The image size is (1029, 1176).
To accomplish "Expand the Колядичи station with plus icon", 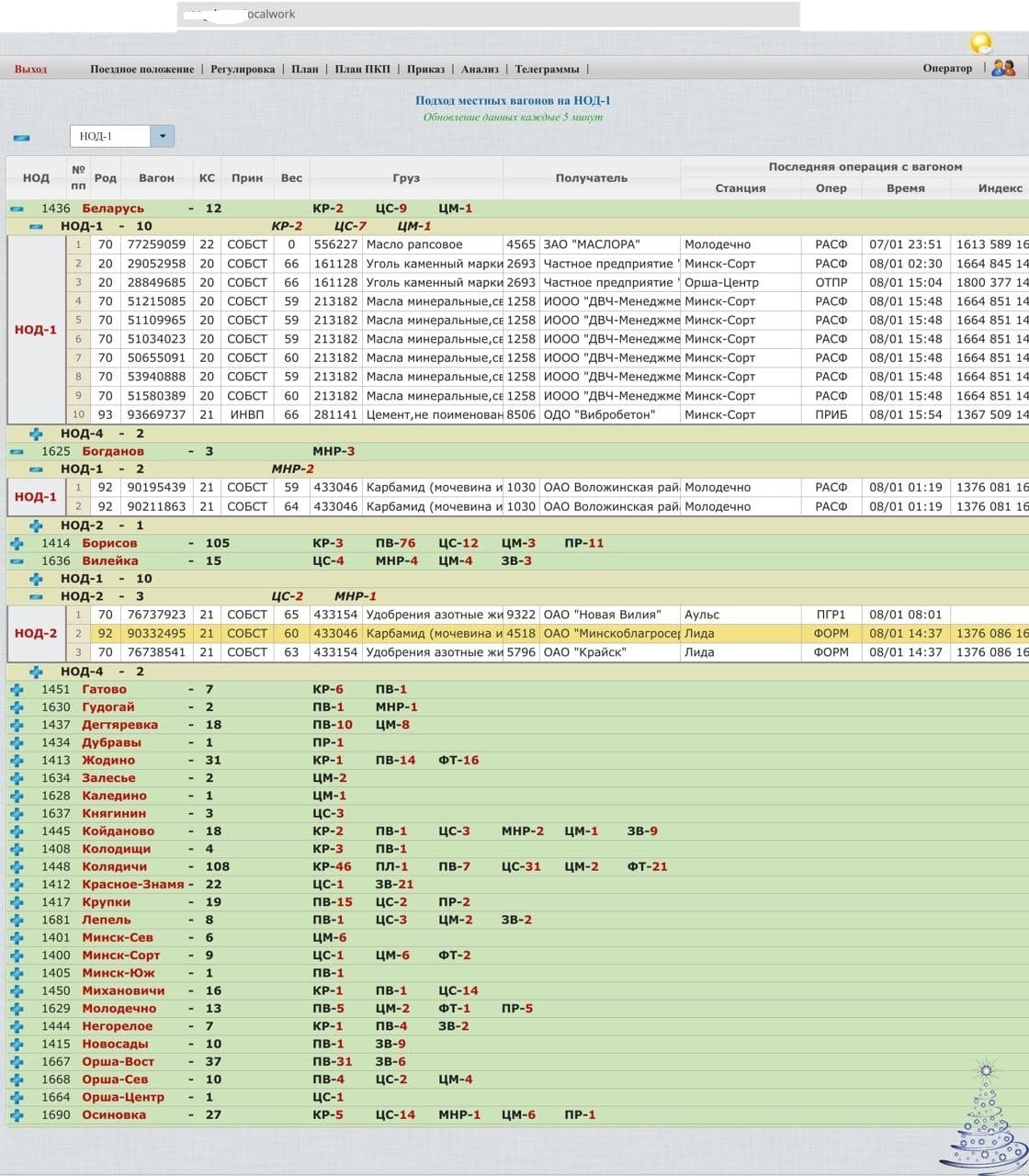I will tap(17, 866).
